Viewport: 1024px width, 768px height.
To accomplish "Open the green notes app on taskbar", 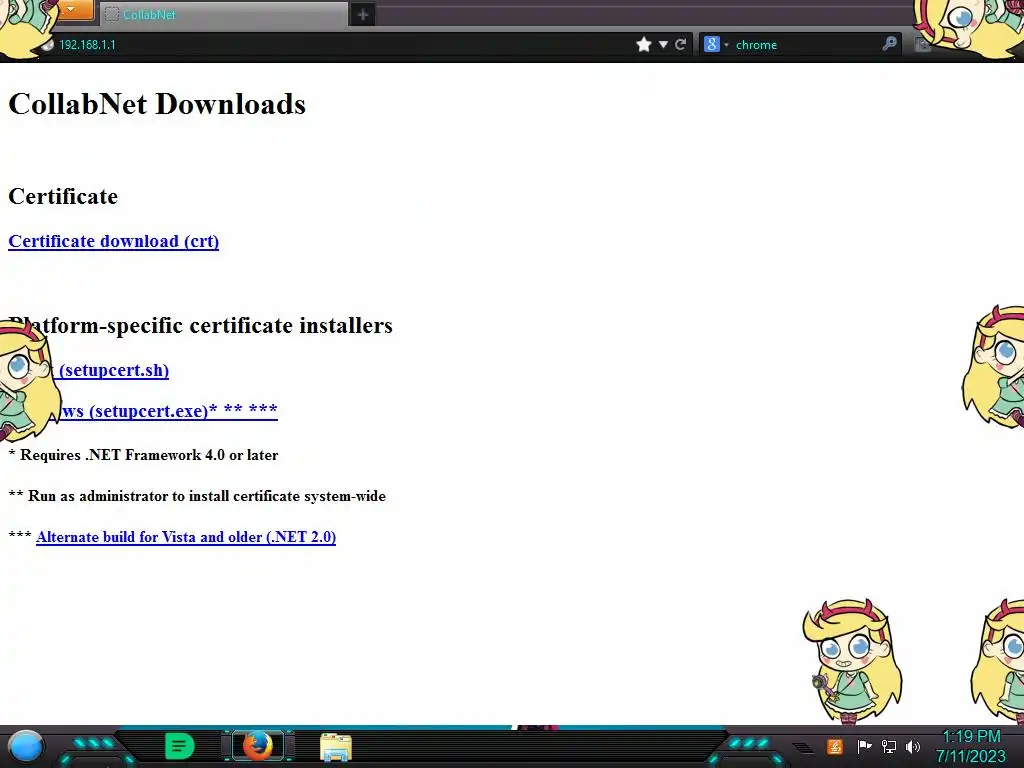I will pyautogui.click(x=180, y=746).
